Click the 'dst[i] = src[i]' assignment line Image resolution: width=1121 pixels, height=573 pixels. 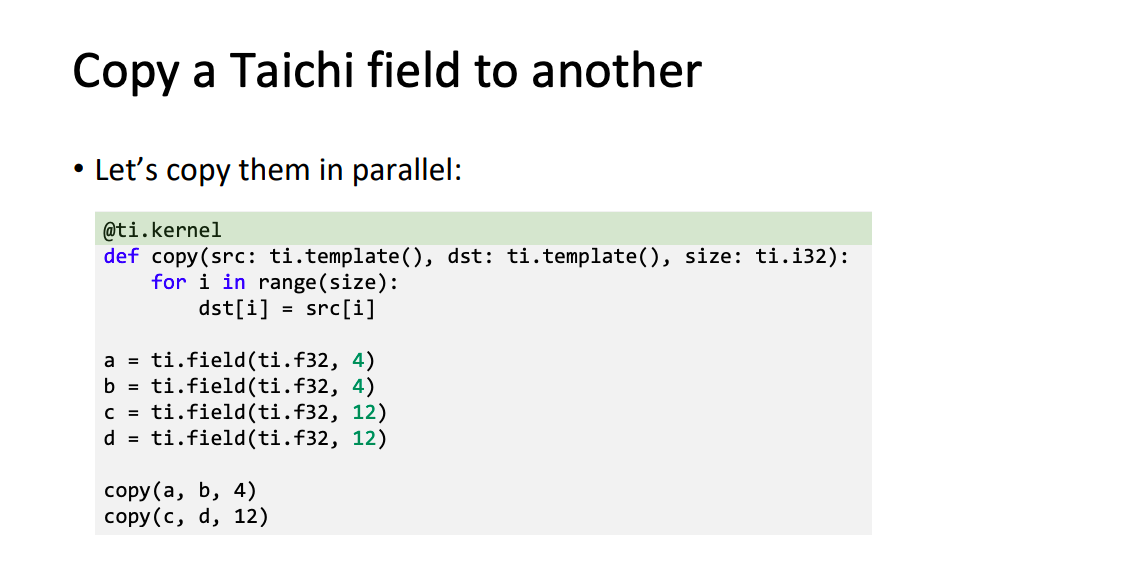(x=287, y=308)
